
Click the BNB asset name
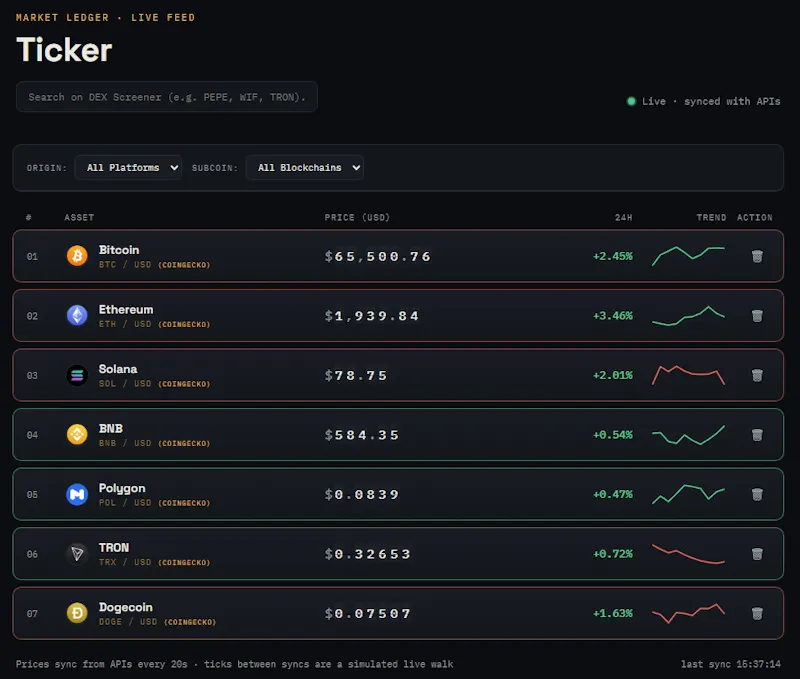click(x=111, y=429)
